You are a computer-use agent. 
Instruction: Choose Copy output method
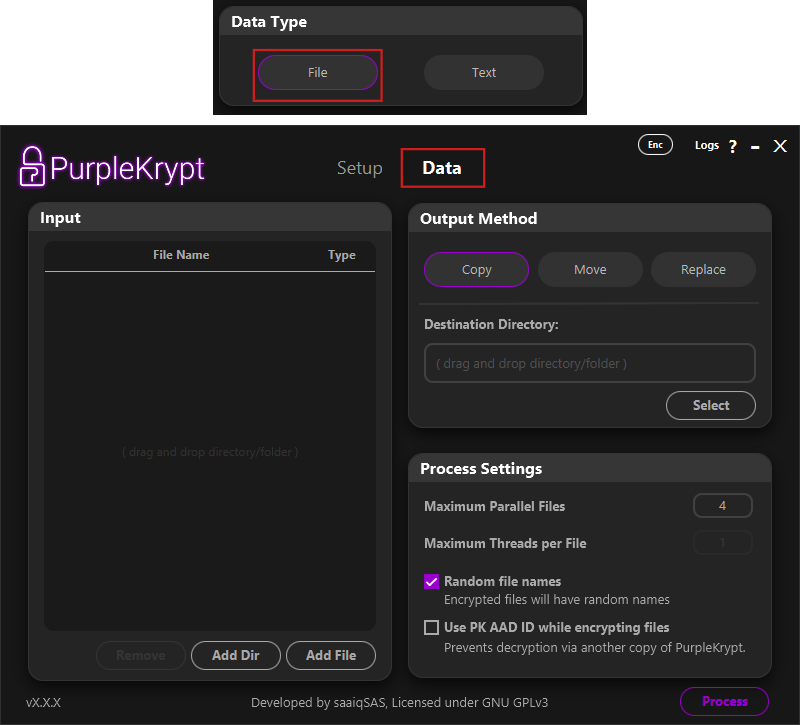[x=476, y=270]
